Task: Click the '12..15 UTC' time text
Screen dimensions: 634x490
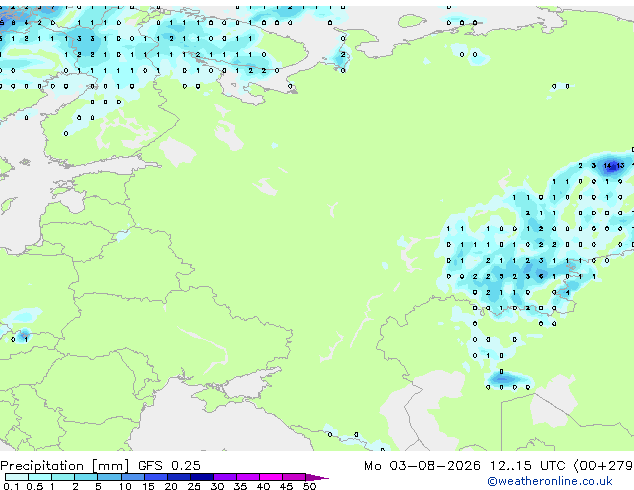Action: [527, 466]
